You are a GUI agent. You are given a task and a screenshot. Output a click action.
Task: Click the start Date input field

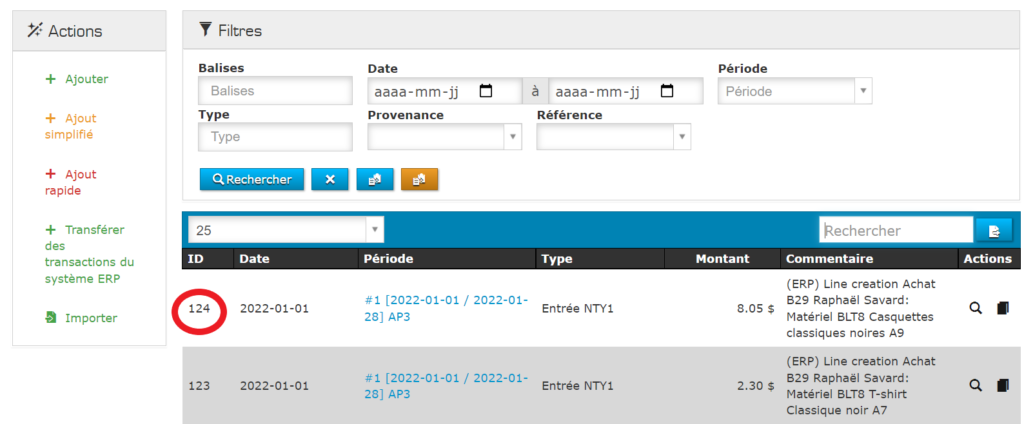[444, 91]
